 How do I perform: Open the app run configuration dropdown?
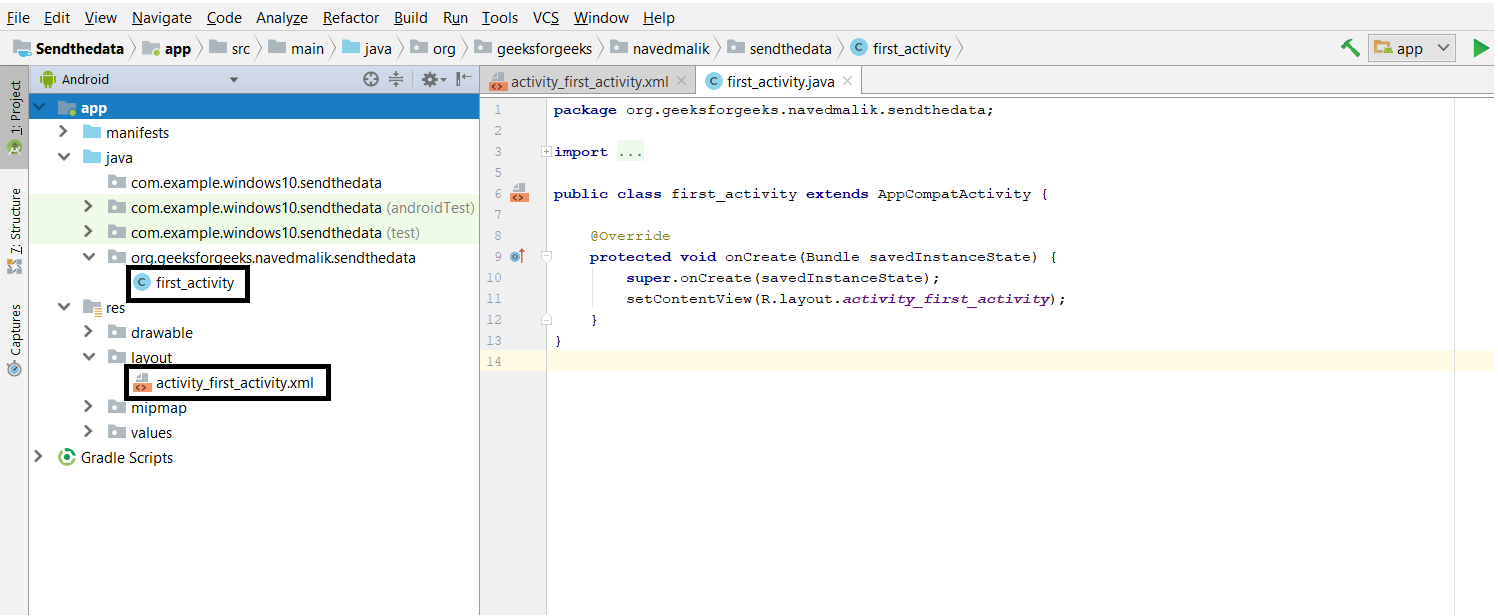[x=1412, y=48]
